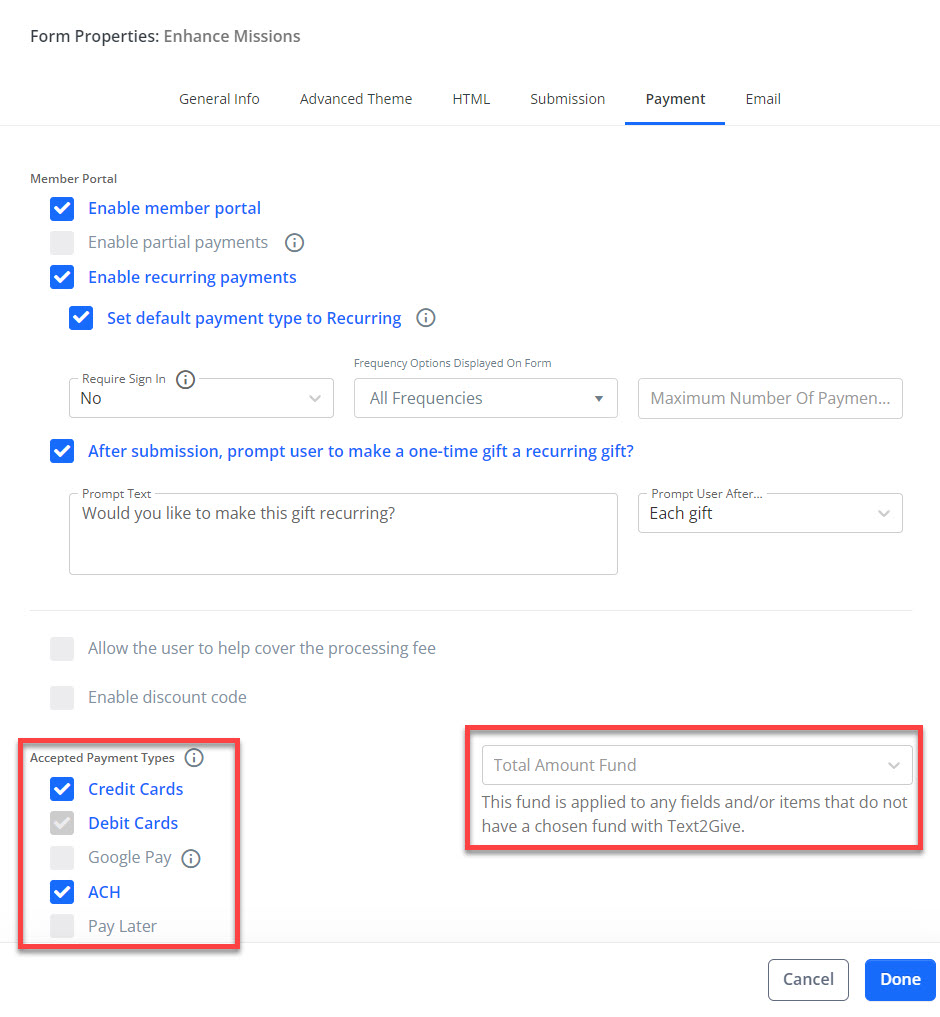Click the Require Sign In info icon
940x1017 pixels.
[x=186, y=379]
